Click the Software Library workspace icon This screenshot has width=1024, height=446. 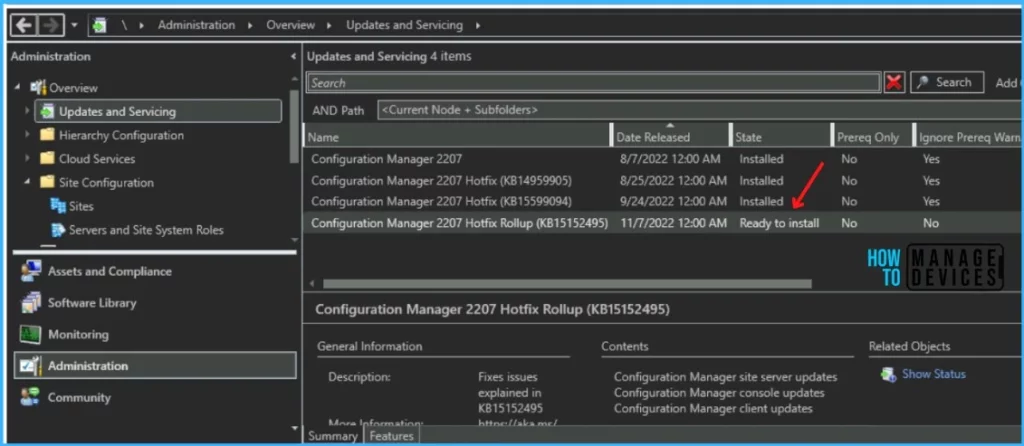pos(31,303)
